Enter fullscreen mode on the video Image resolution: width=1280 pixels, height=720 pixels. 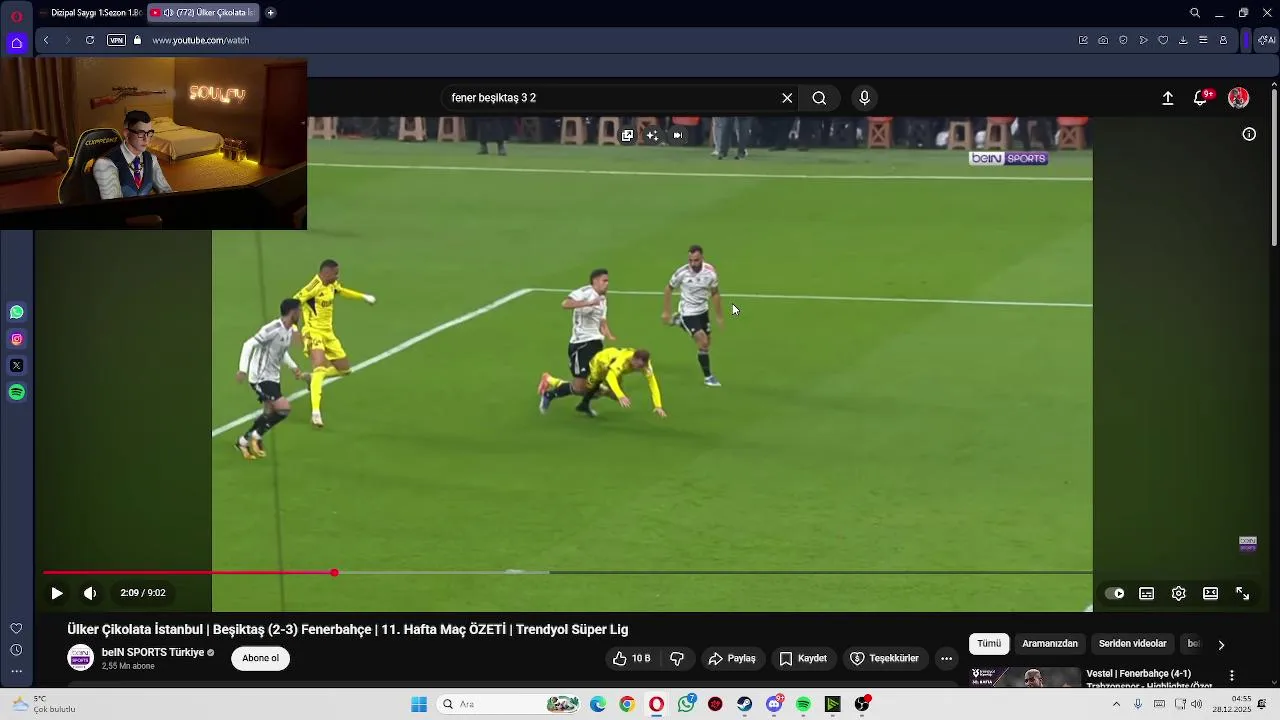1242,593
